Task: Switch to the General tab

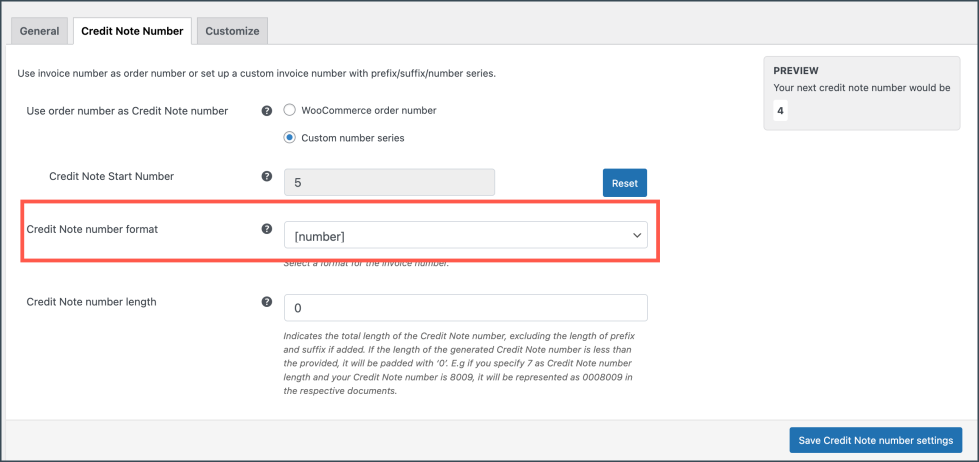Action: point(40,31)
